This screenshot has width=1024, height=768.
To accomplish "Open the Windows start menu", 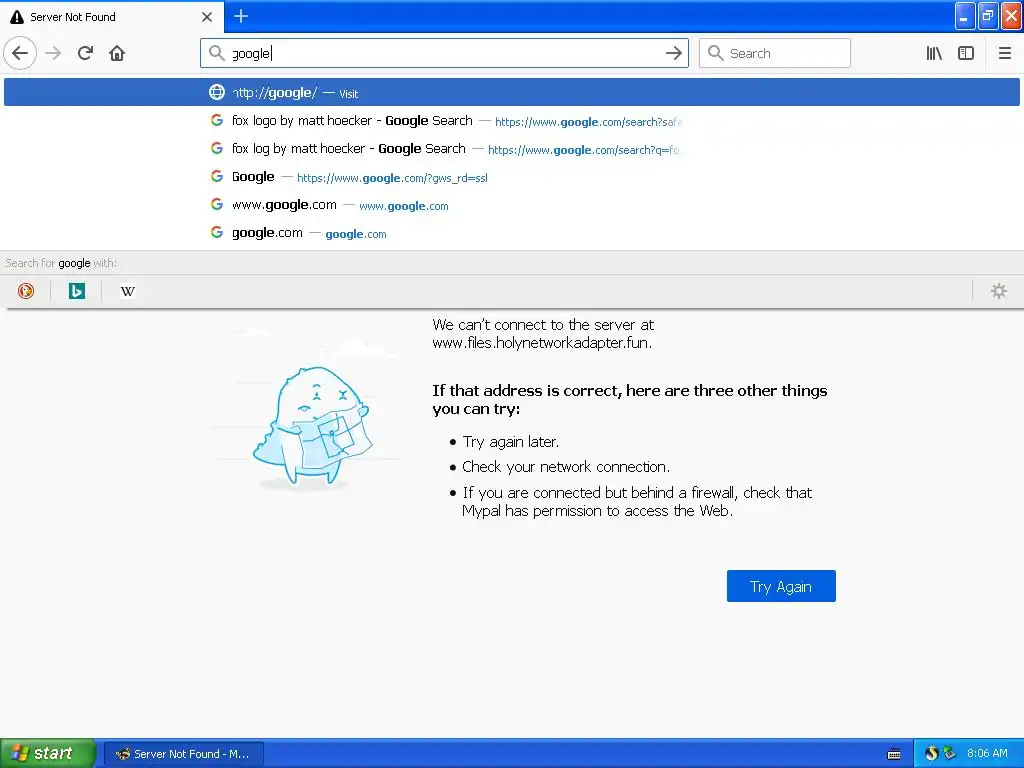I will coord(48,753).
